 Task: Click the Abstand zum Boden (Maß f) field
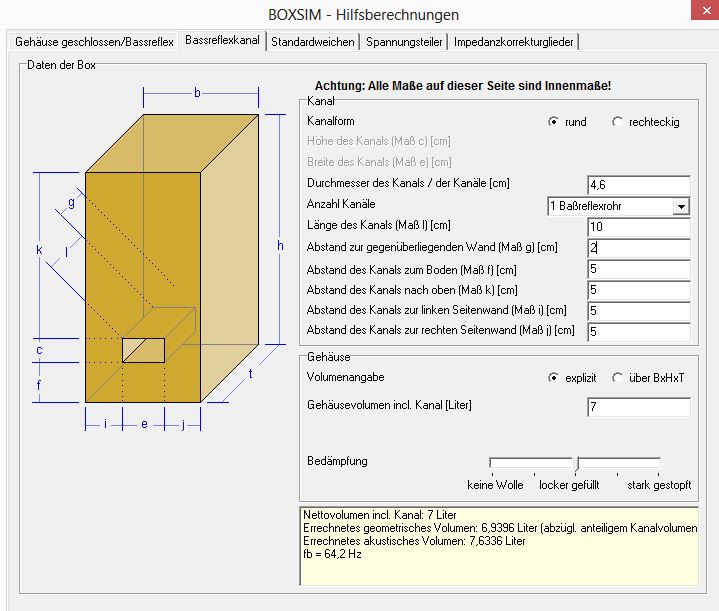(639, 269)
